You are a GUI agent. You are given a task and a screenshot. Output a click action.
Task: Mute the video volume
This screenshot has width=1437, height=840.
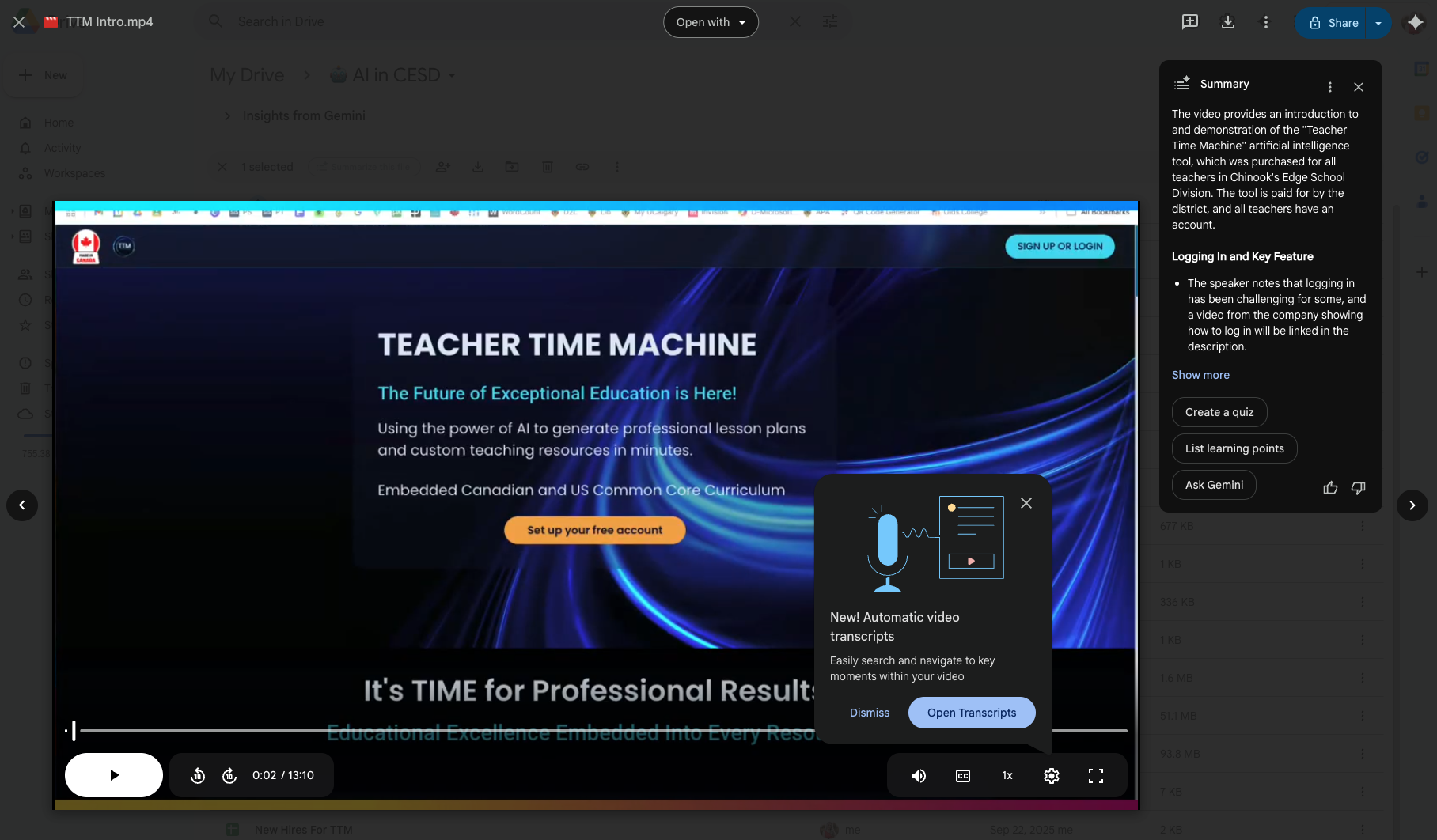click(x=918, y=776)
